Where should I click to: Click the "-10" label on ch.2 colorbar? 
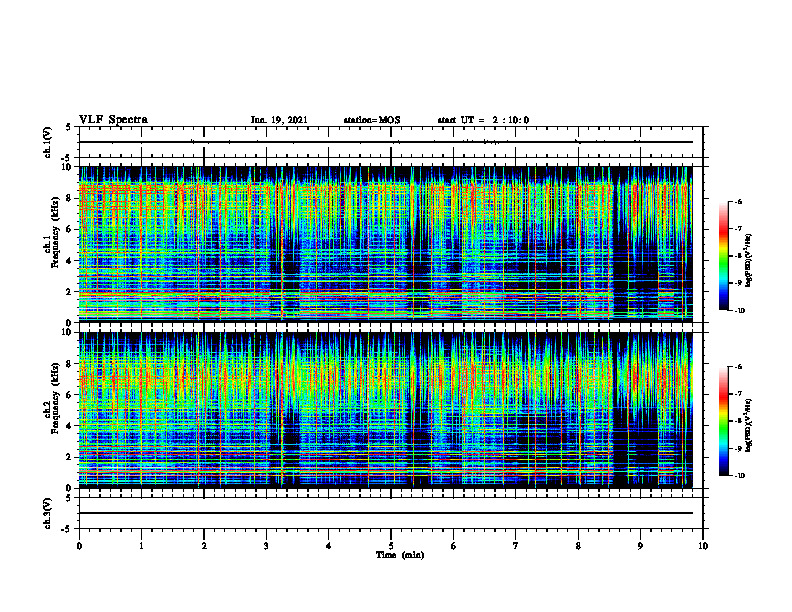(x=739, y=476)
